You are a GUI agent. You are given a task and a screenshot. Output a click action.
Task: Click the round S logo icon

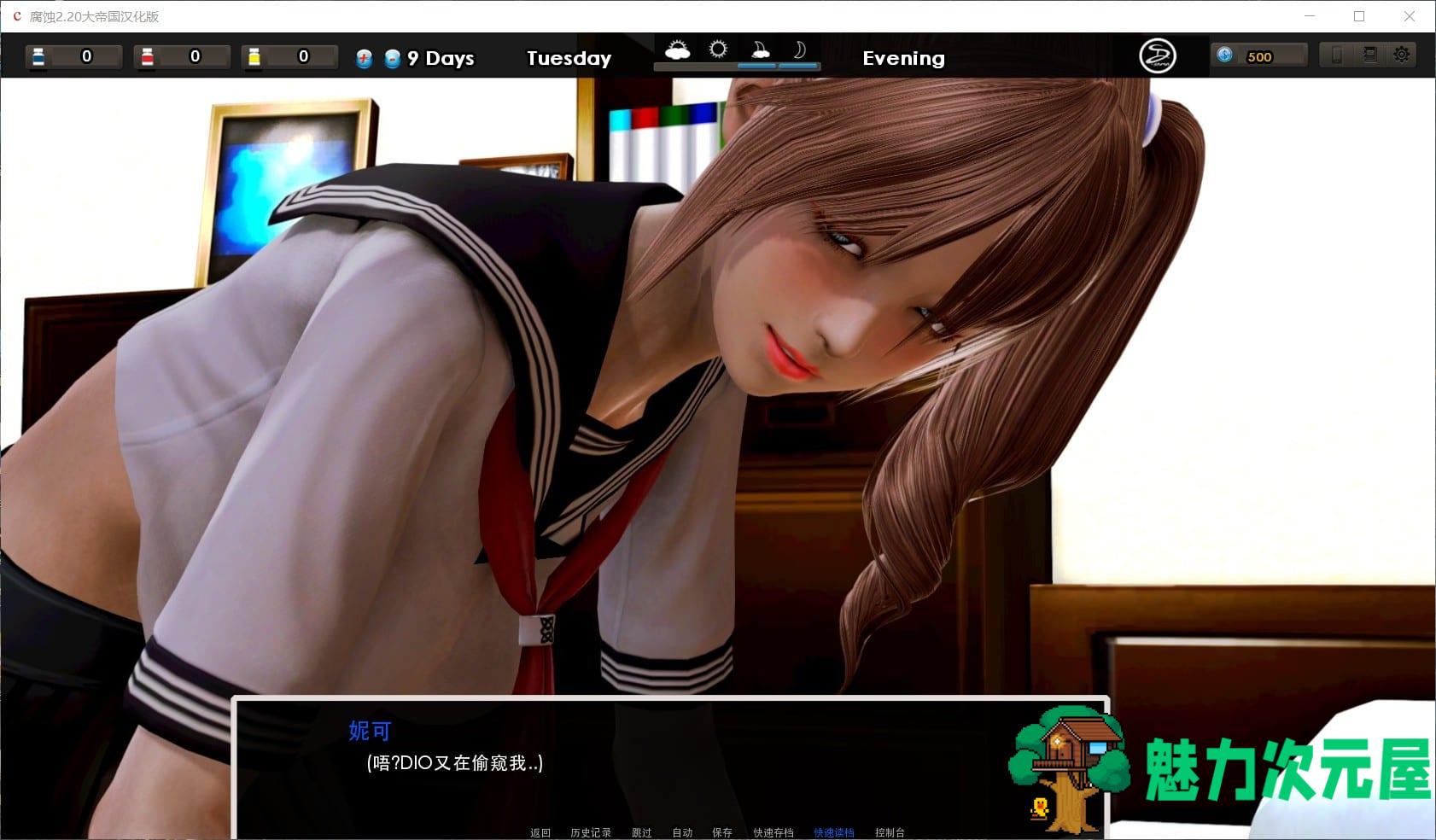[1158, 55]
